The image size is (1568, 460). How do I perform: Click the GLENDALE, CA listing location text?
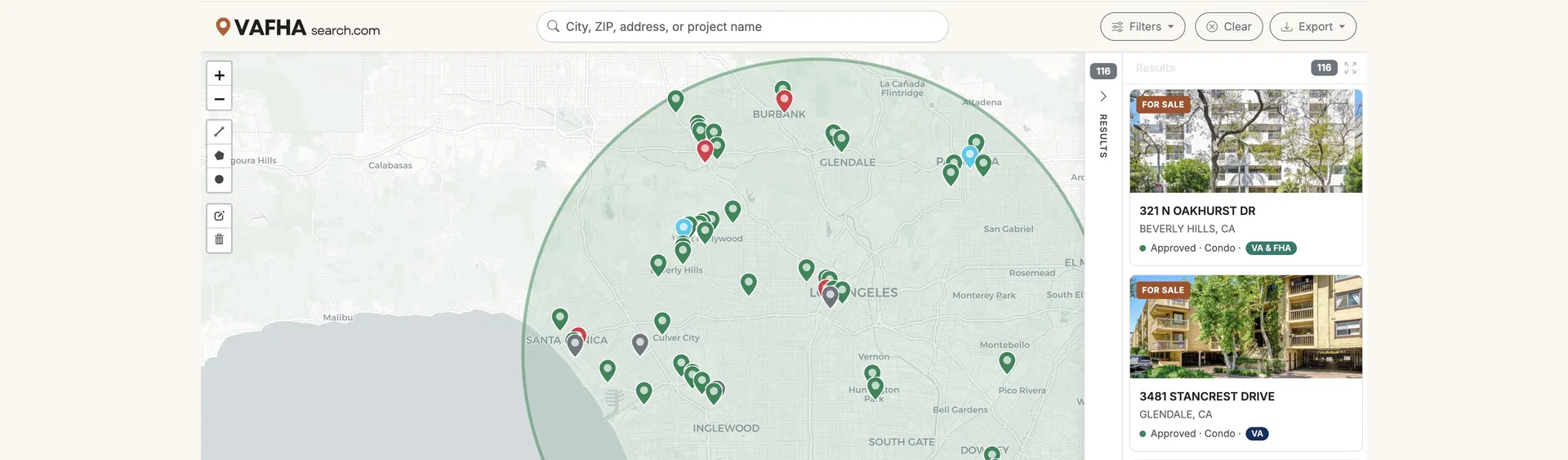1175,414
